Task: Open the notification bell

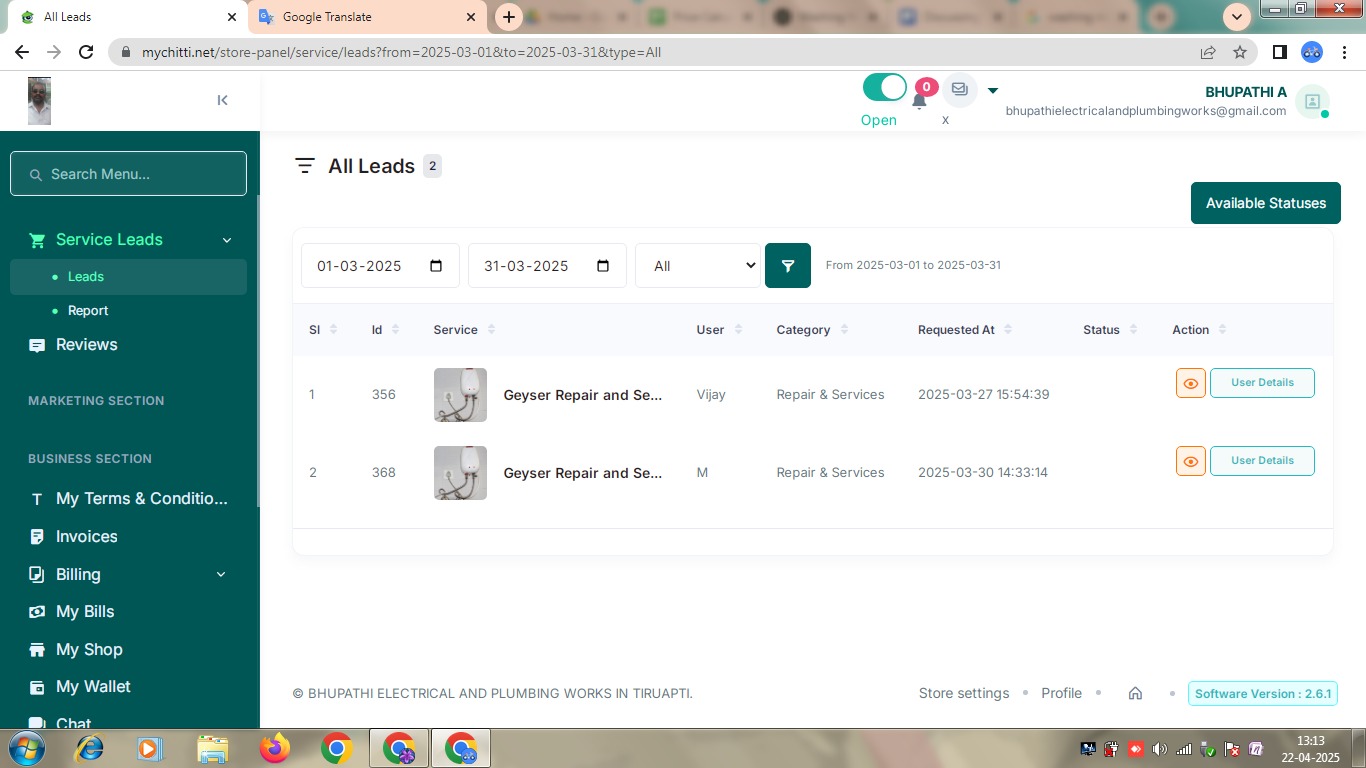Action: click(x=919, y=99)
